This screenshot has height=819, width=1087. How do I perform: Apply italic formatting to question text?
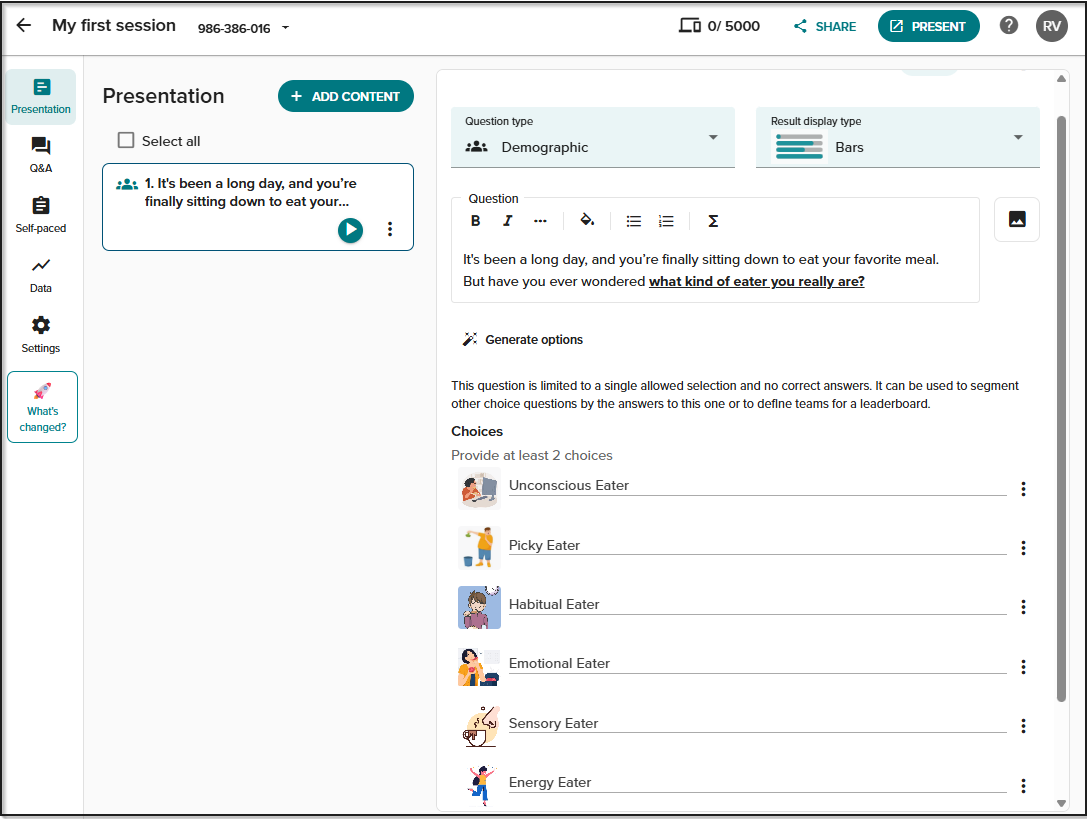[507, 221]
